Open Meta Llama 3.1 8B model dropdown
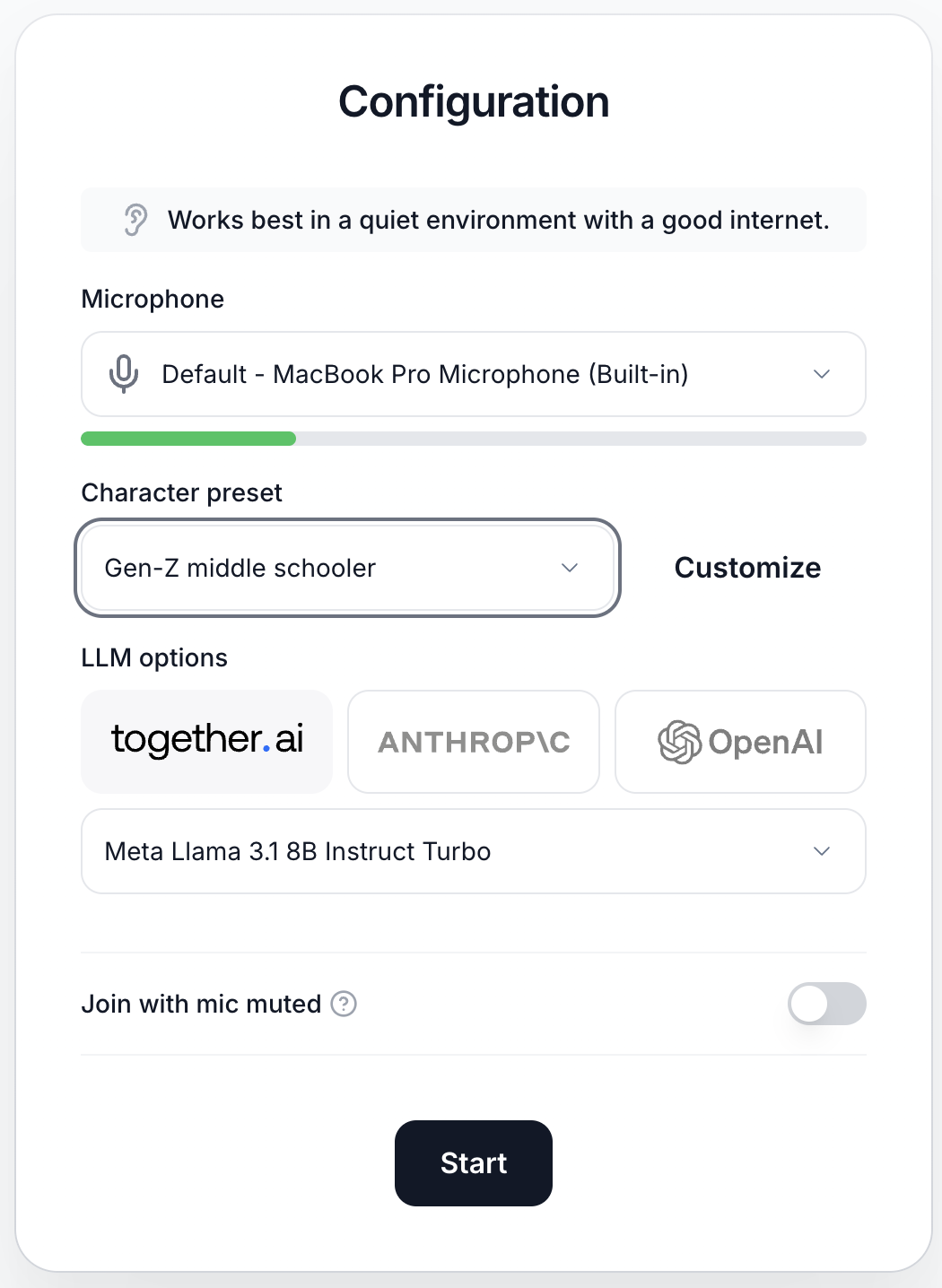Image resolution: width=942 pixels, height=1288 pixels. (474, 851)
